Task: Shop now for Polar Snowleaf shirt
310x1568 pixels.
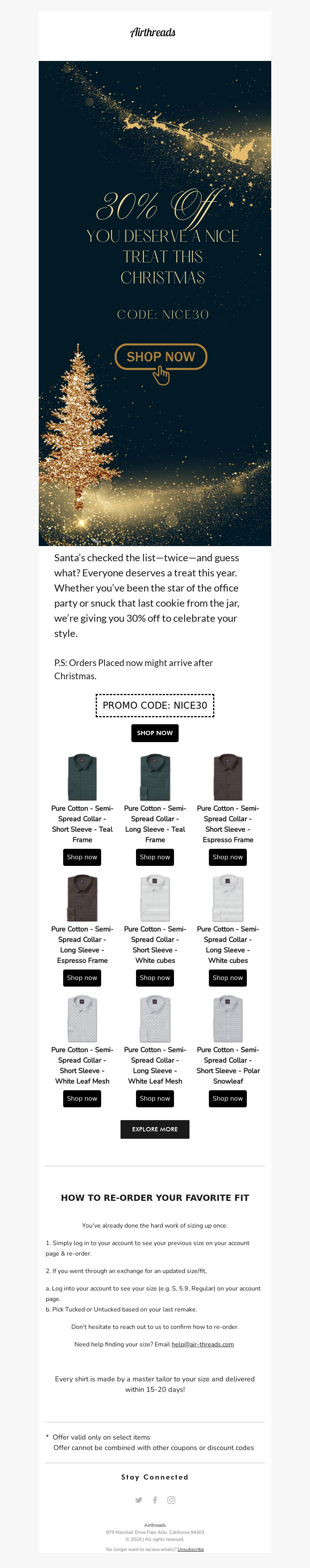Action: coord(228,1098)
